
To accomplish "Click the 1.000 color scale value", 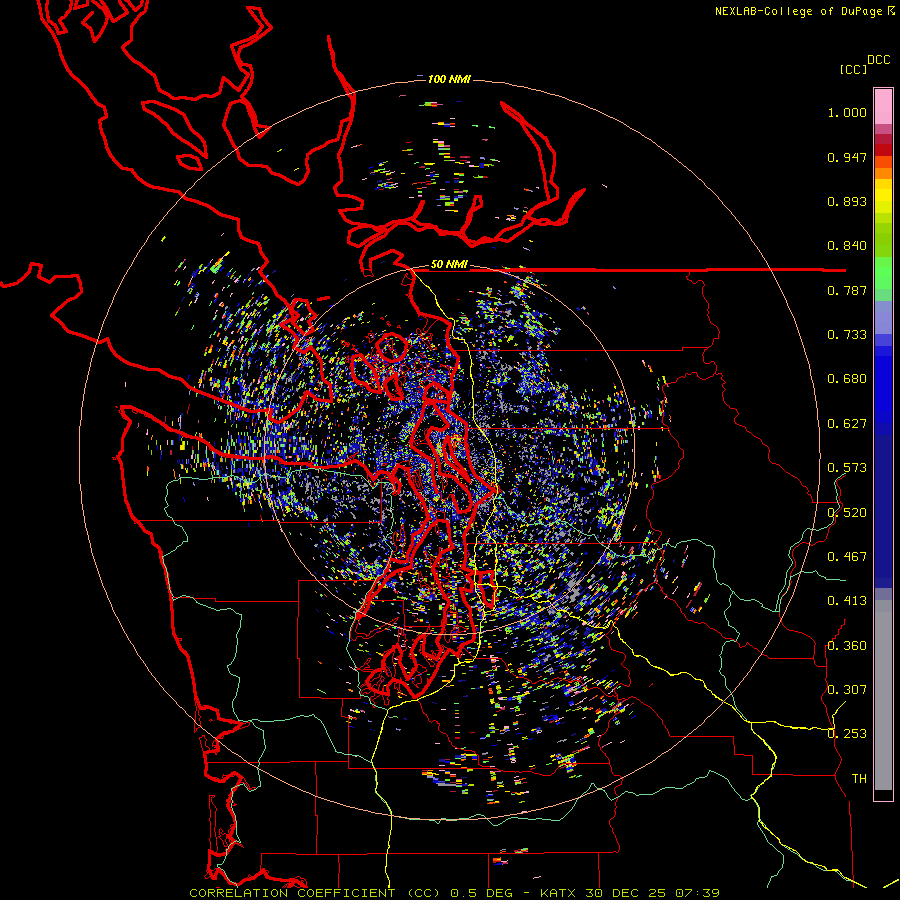I will point(847,112).
